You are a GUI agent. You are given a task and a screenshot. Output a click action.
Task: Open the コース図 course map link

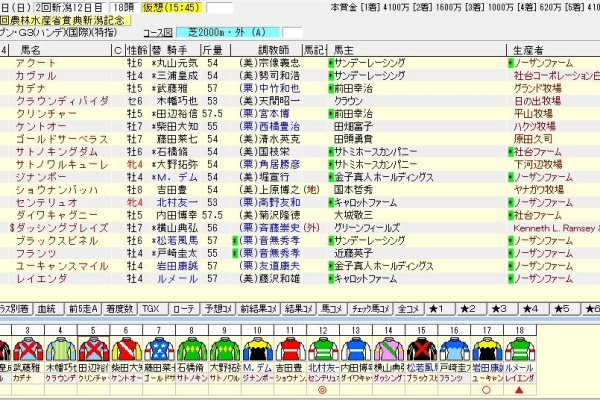158,33
